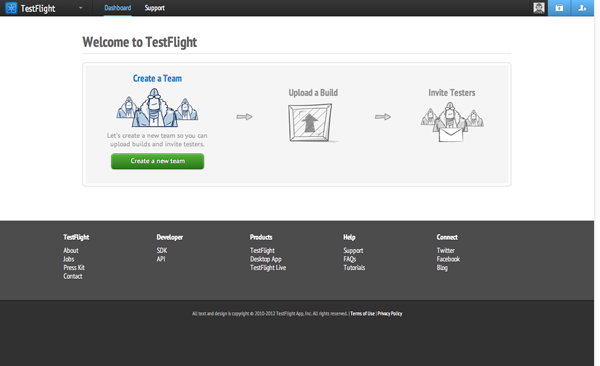Open the Support tab in top bar
The height and width of the screenshot is (366, 600).
(x=155, y=8)
